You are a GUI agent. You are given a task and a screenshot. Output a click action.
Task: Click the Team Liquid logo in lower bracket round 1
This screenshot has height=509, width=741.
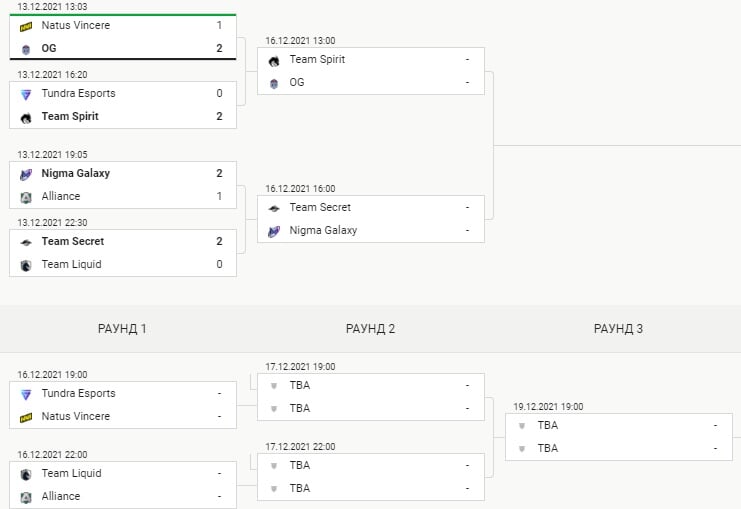(26, 474)
